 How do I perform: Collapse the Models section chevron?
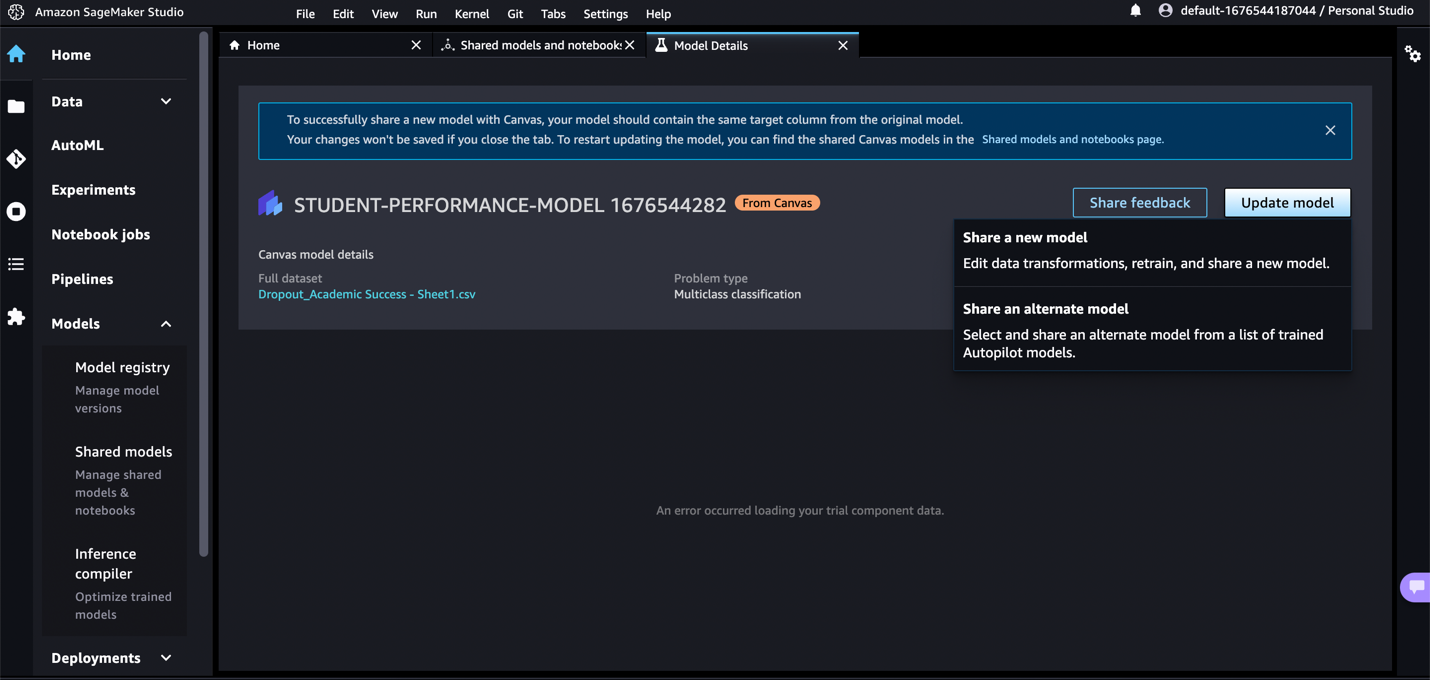pyautogui.click(x=166, y=324)
